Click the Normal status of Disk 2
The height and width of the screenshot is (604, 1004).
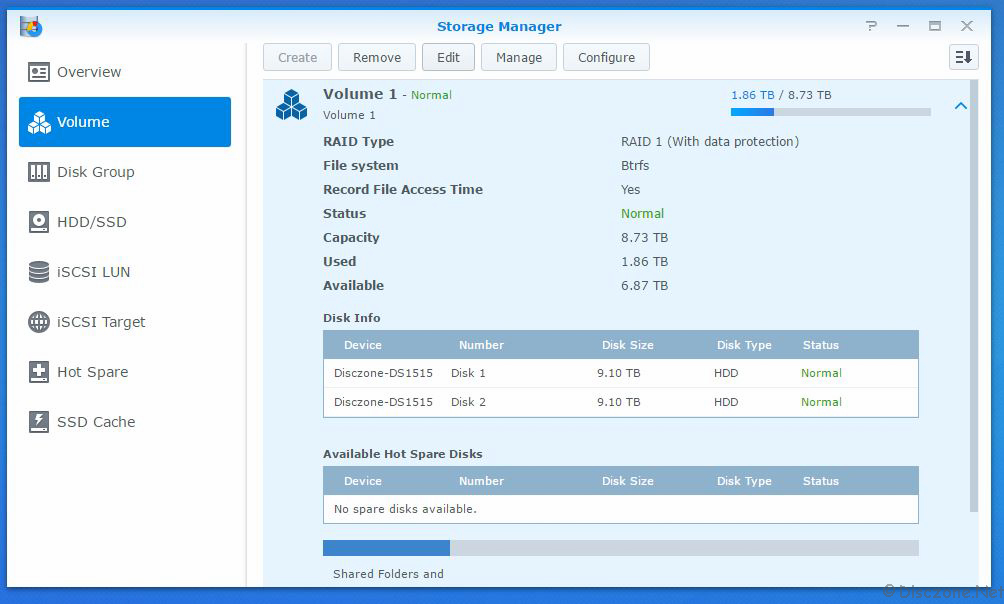point(822,402)
